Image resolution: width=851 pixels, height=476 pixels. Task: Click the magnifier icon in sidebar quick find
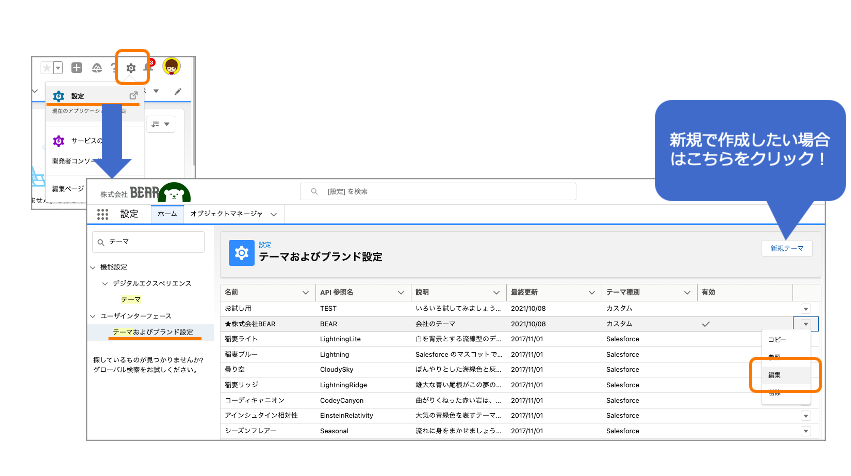coord(100,243)
